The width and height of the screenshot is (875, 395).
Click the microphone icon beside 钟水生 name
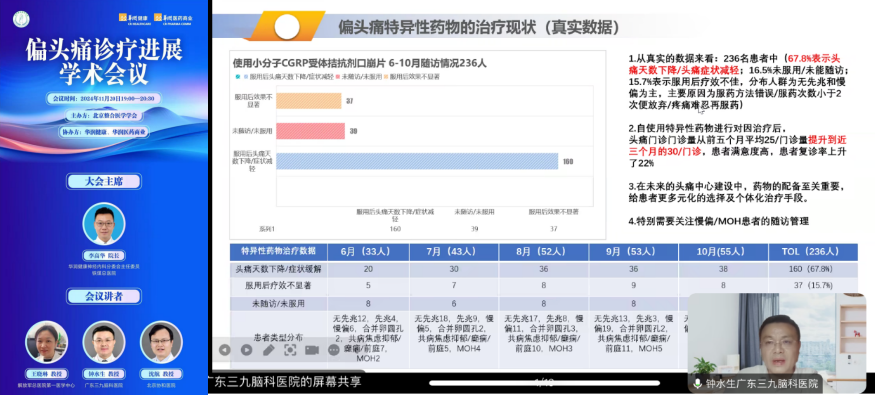(x=697, y=383)
